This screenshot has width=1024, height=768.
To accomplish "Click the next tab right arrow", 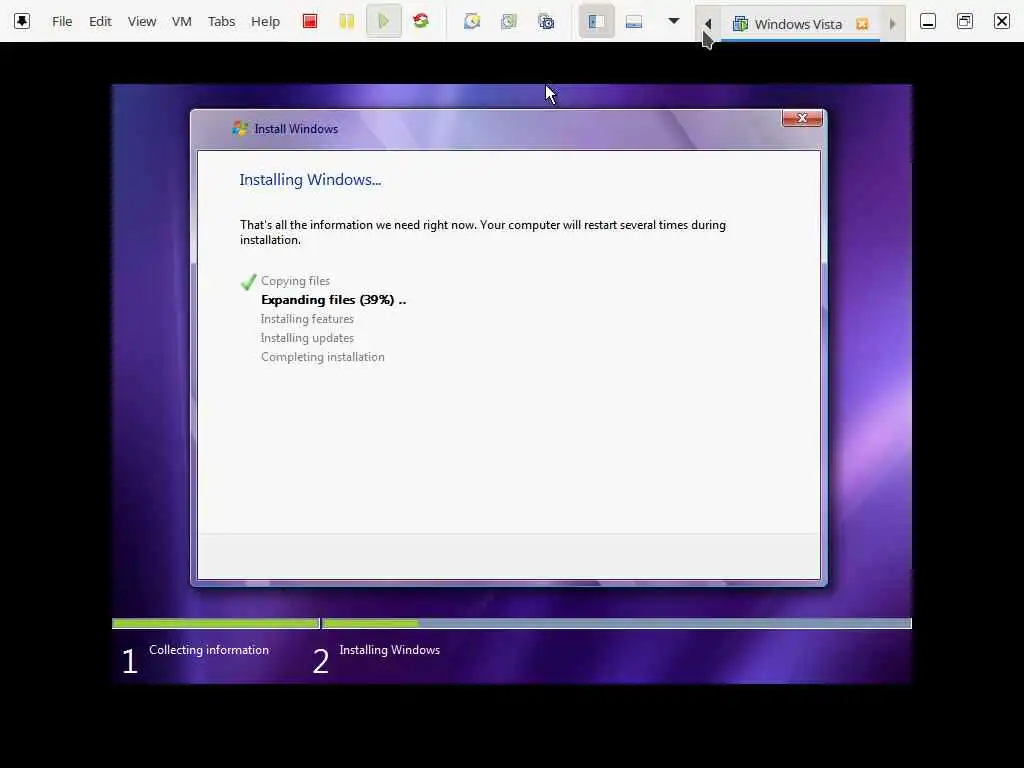I will (892, 24).
